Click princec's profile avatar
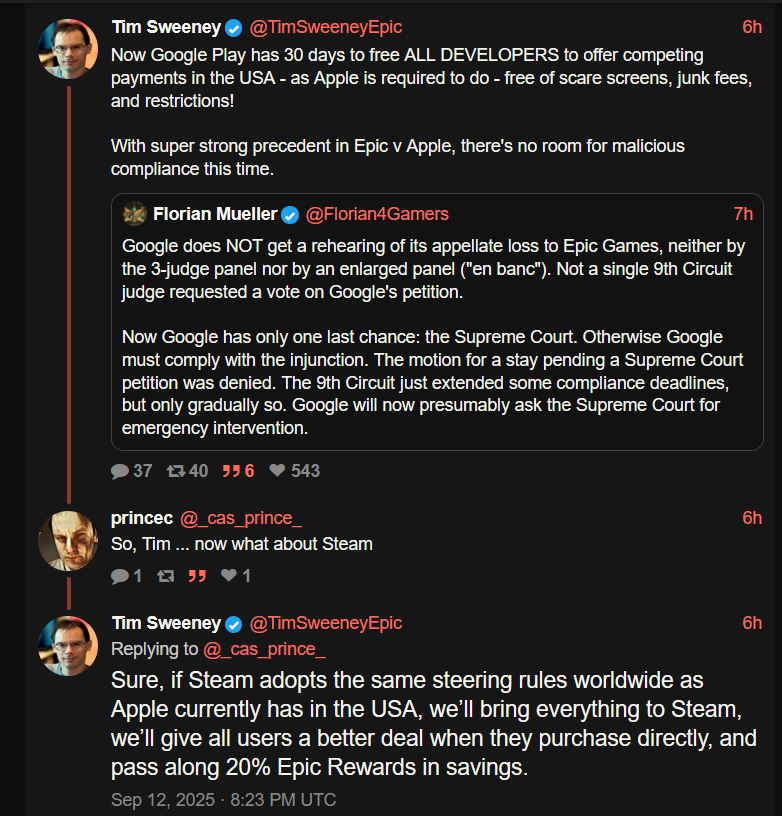 tap(67, 541)
